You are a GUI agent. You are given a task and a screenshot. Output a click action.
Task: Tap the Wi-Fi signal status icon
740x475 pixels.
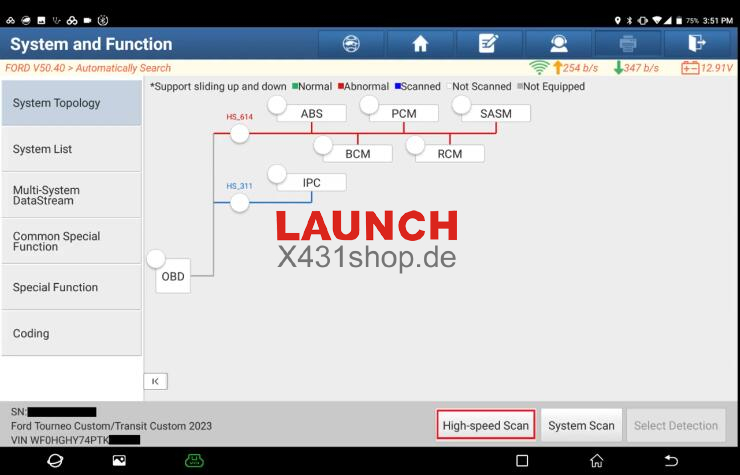(539, 68)
